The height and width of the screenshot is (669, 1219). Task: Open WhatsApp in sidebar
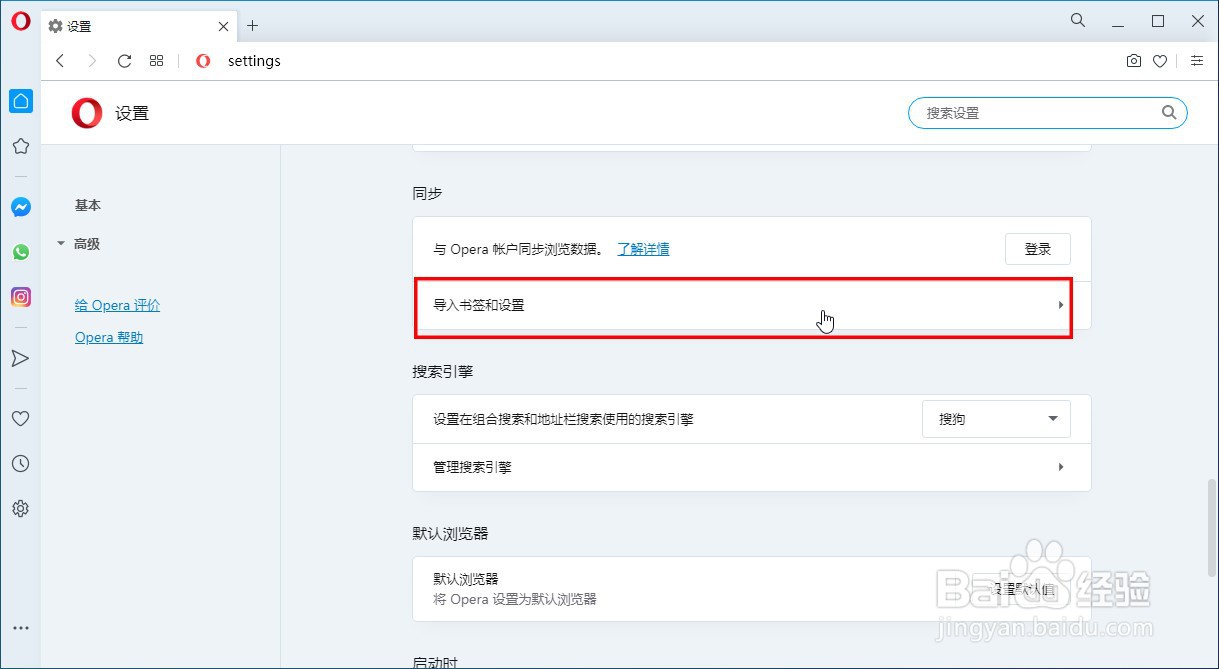point(21,252)
